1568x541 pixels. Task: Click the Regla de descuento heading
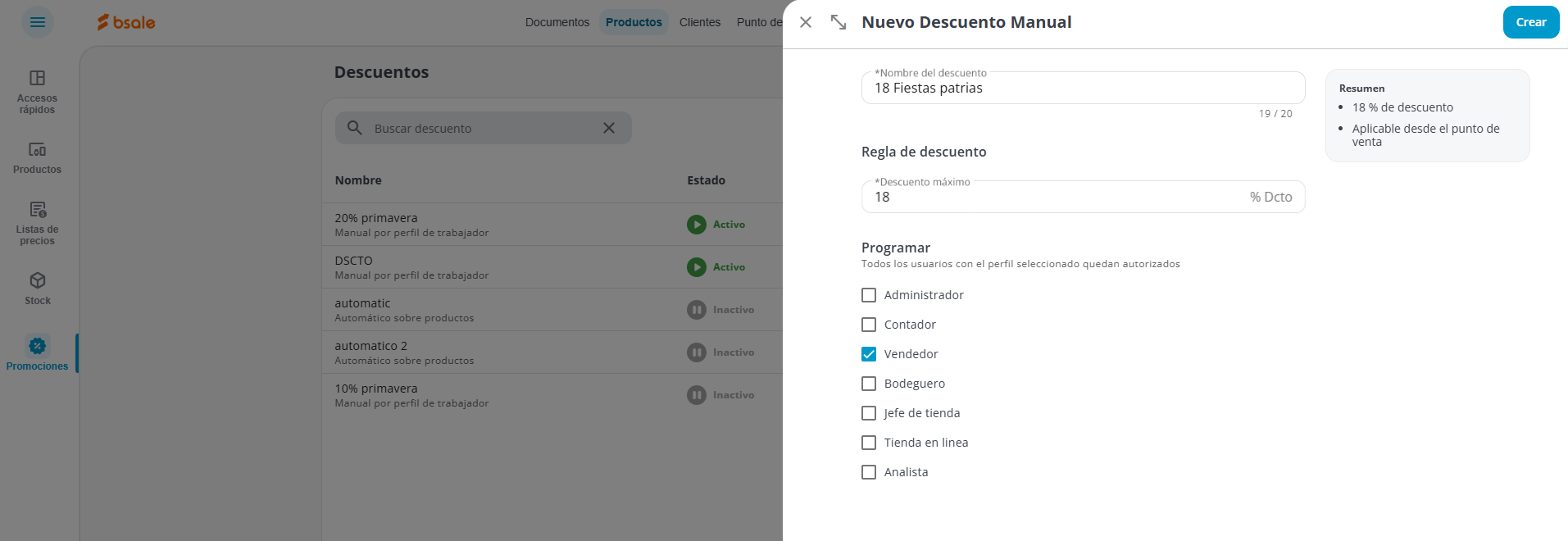(924, 152)
